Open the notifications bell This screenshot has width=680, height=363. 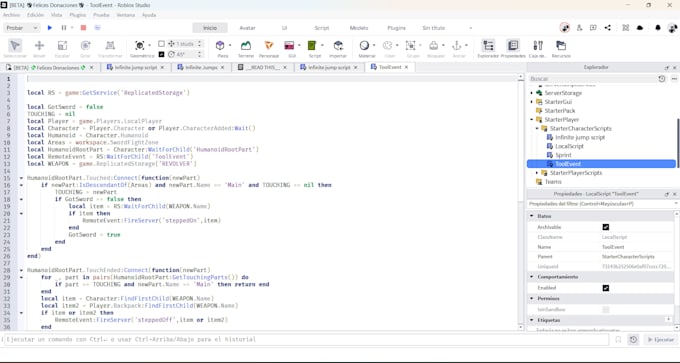[x=658, y=28]
